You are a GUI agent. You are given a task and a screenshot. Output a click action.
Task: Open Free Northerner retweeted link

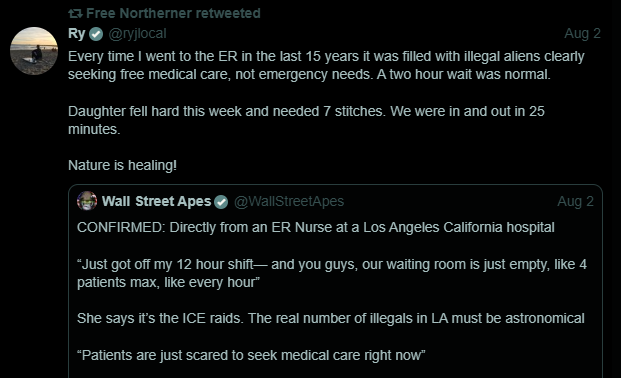click(173, 13)
